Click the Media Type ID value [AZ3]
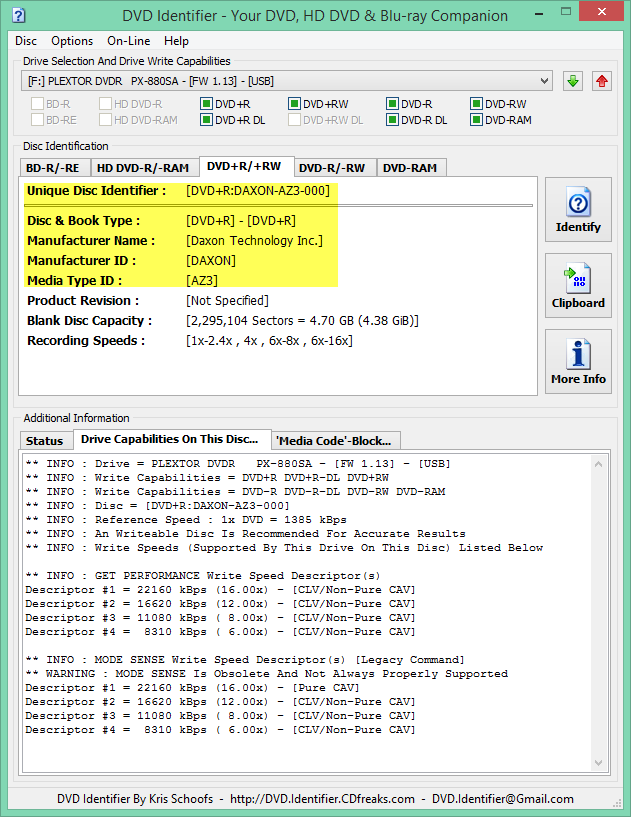Image resolution: width=631 pixels, height=817 pixels. coord(202,280)
